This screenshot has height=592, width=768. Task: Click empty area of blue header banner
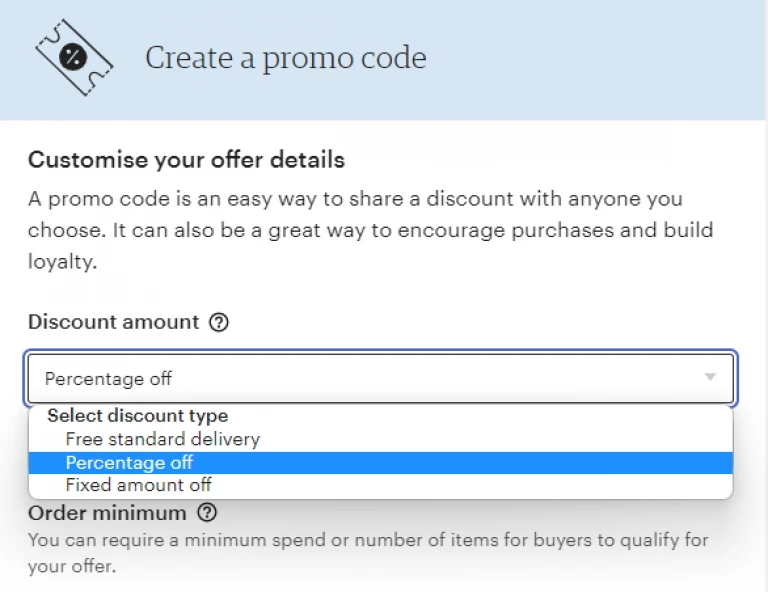[588, 59]
